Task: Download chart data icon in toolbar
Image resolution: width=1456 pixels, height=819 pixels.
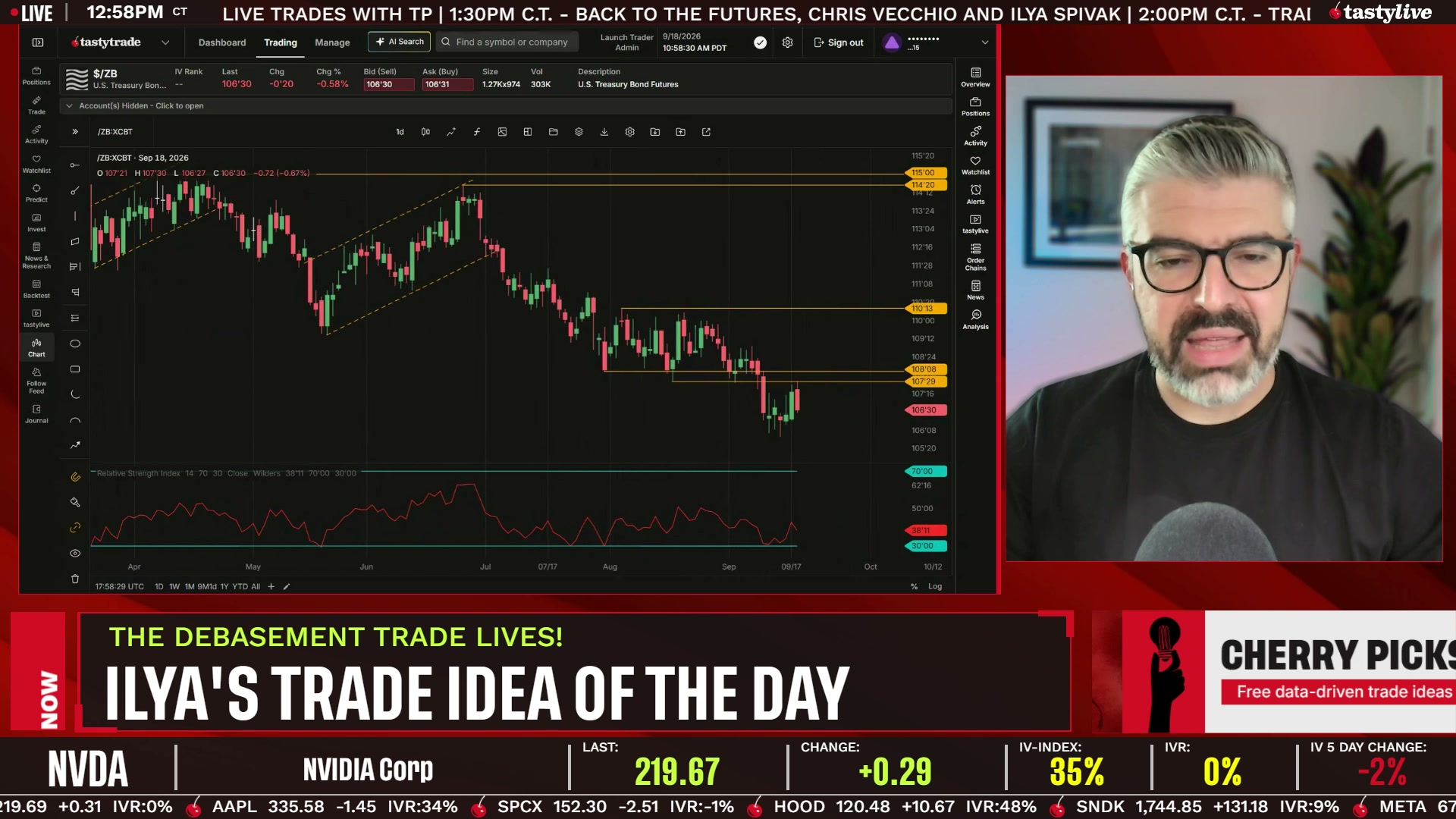Action: click(x=604, y=132)
